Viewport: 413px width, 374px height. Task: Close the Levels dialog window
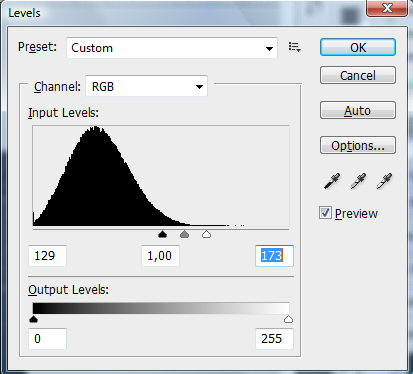coord(387,8)
